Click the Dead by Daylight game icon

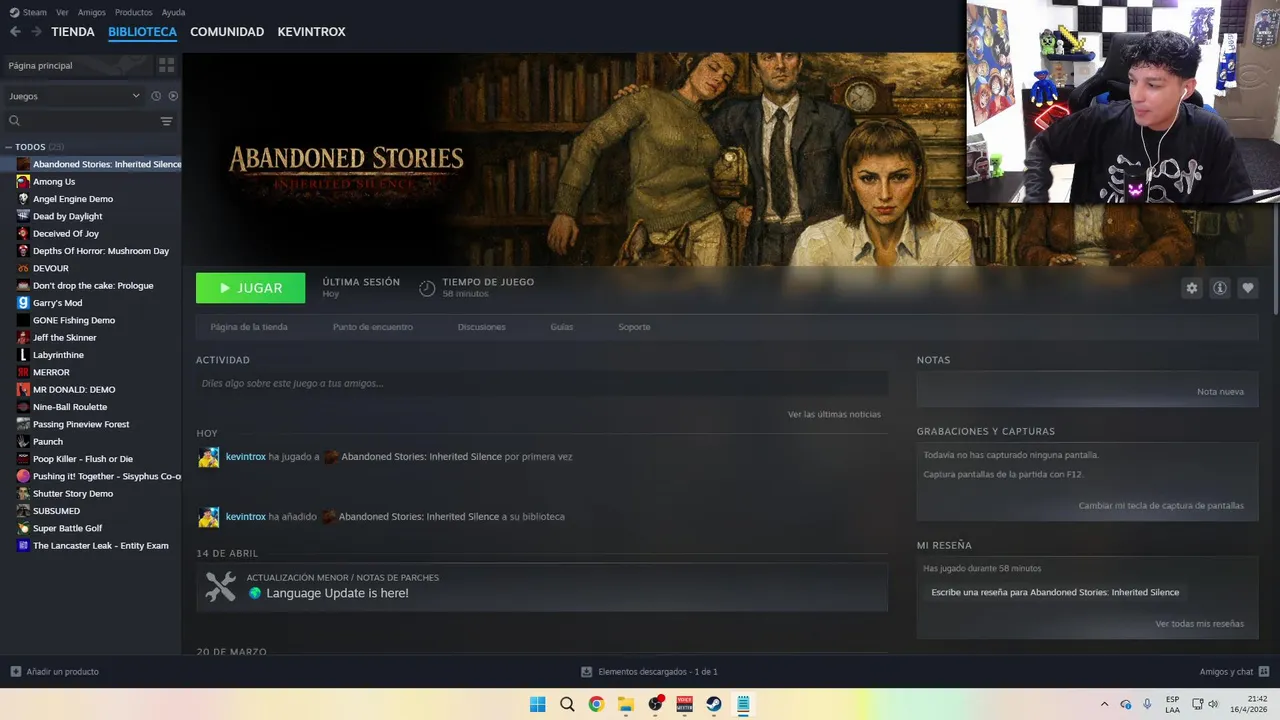(23, 216)
